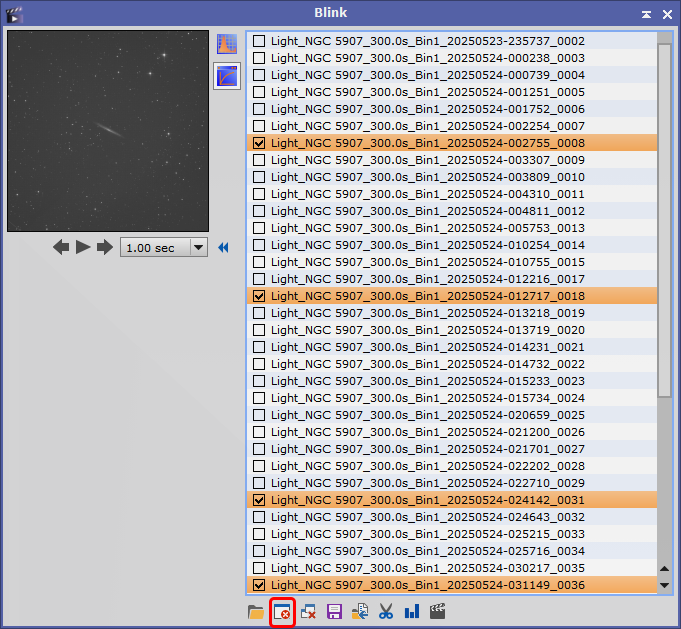The height and width of the screenshot is (629, 681).
Task: Select file ending 014231_0021
Action: [452, 347]
